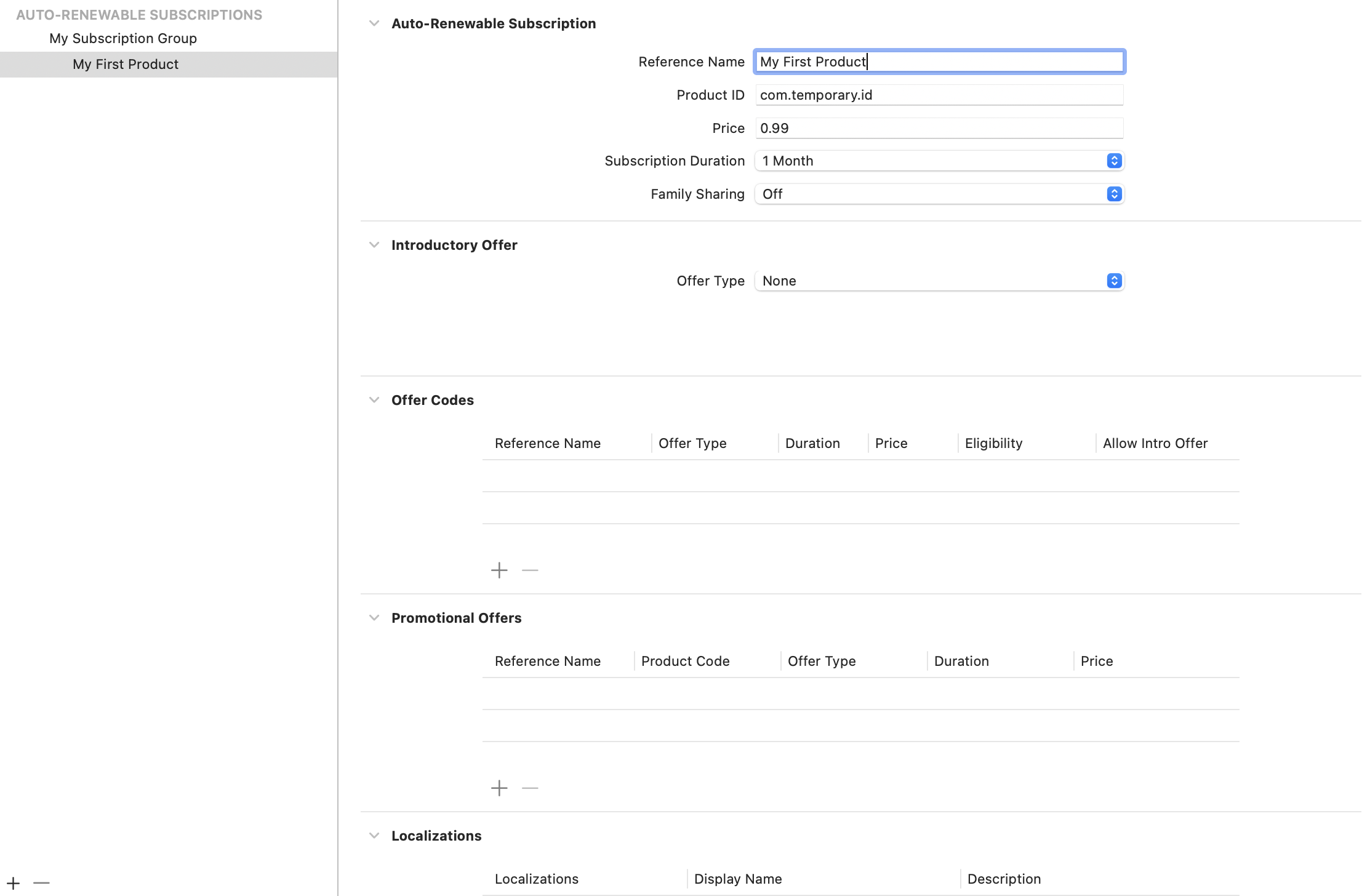Click the plus icon under Offer Codes table
Viewport: 1370px width, 896px height.
point(499,570)
